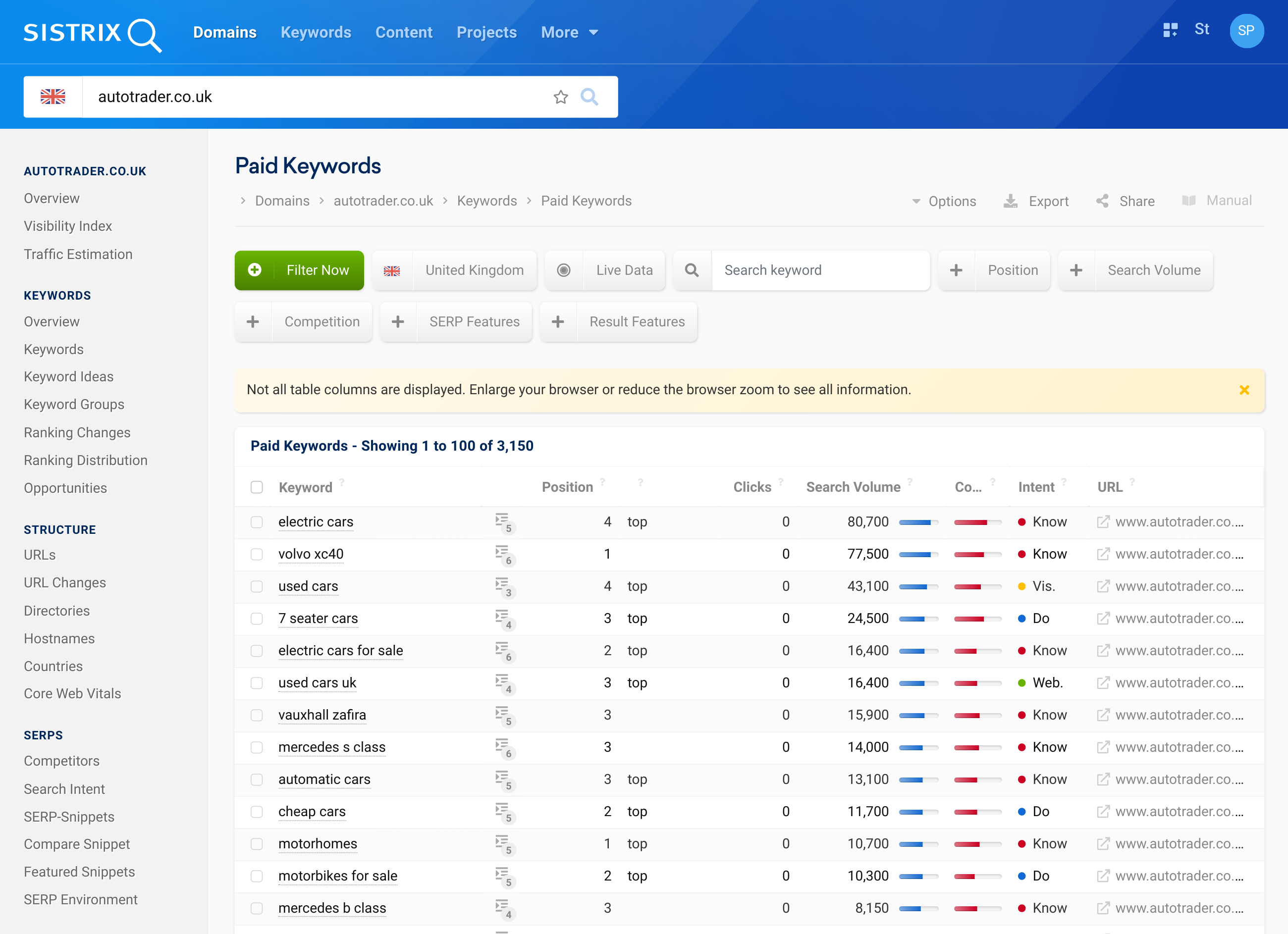The width and height of the screenshot is (1288, 934).
Task: Click red competition bar for volvo xc40
Action: tap(977, 555)
